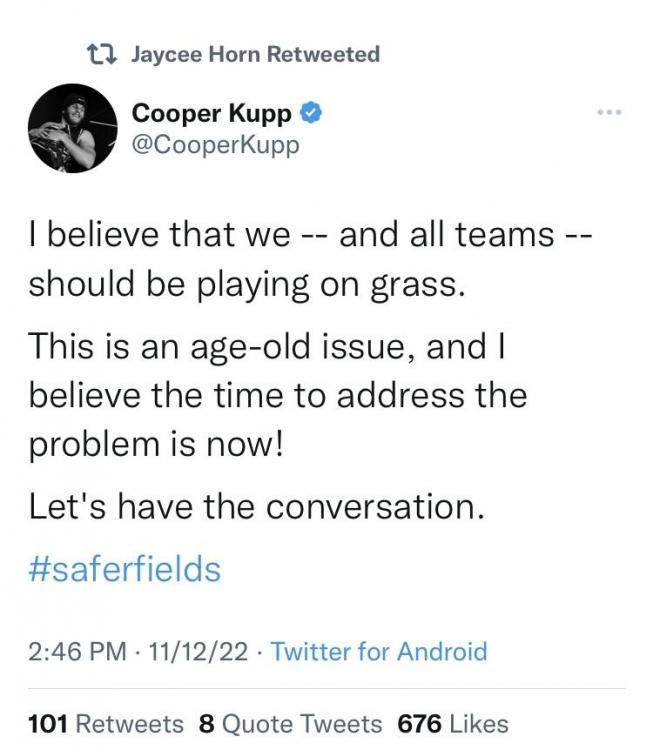View the 101 Retweets list

[106, 723]
